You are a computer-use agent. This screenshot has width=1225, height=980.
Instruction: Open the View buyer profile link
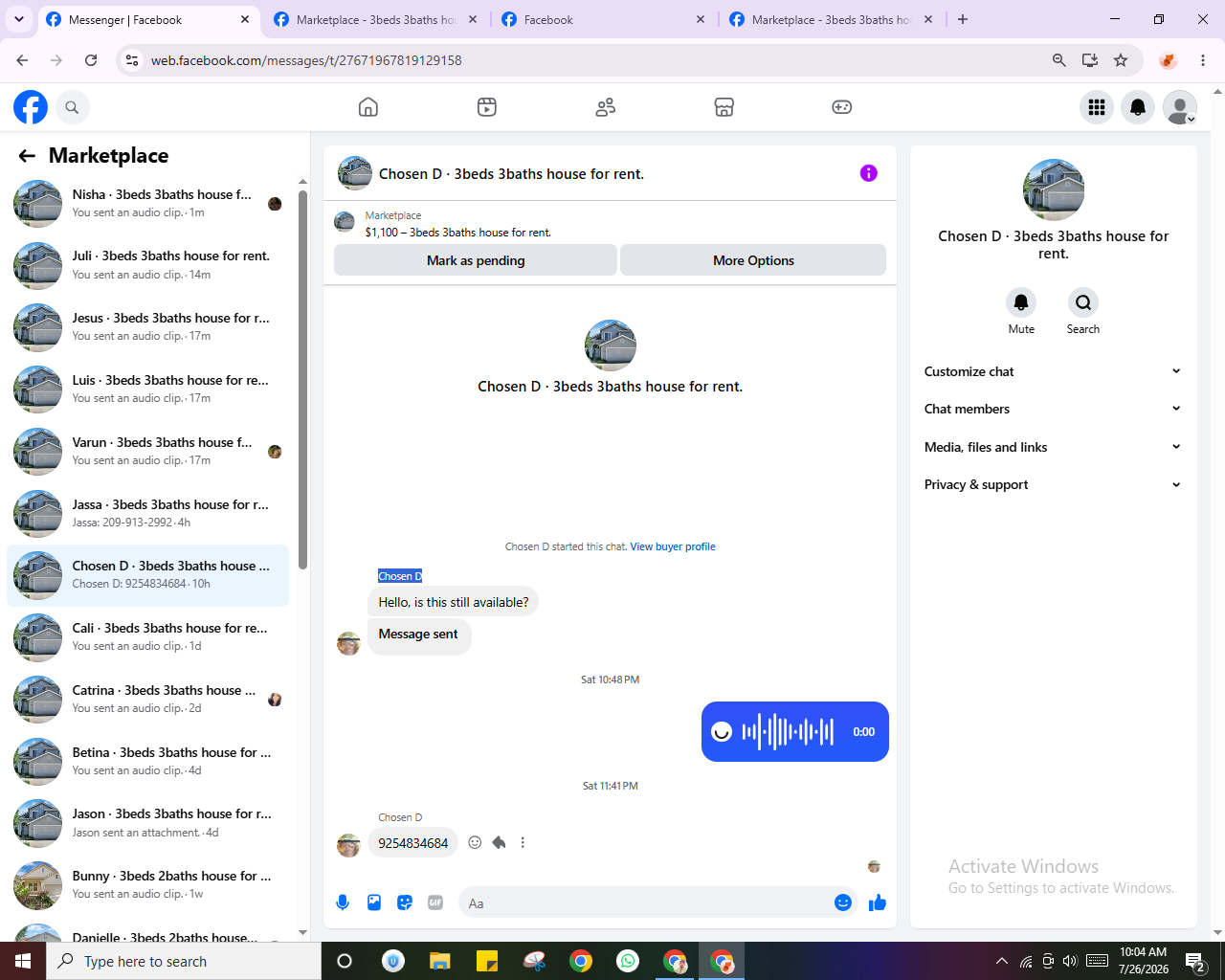[673, 546]
